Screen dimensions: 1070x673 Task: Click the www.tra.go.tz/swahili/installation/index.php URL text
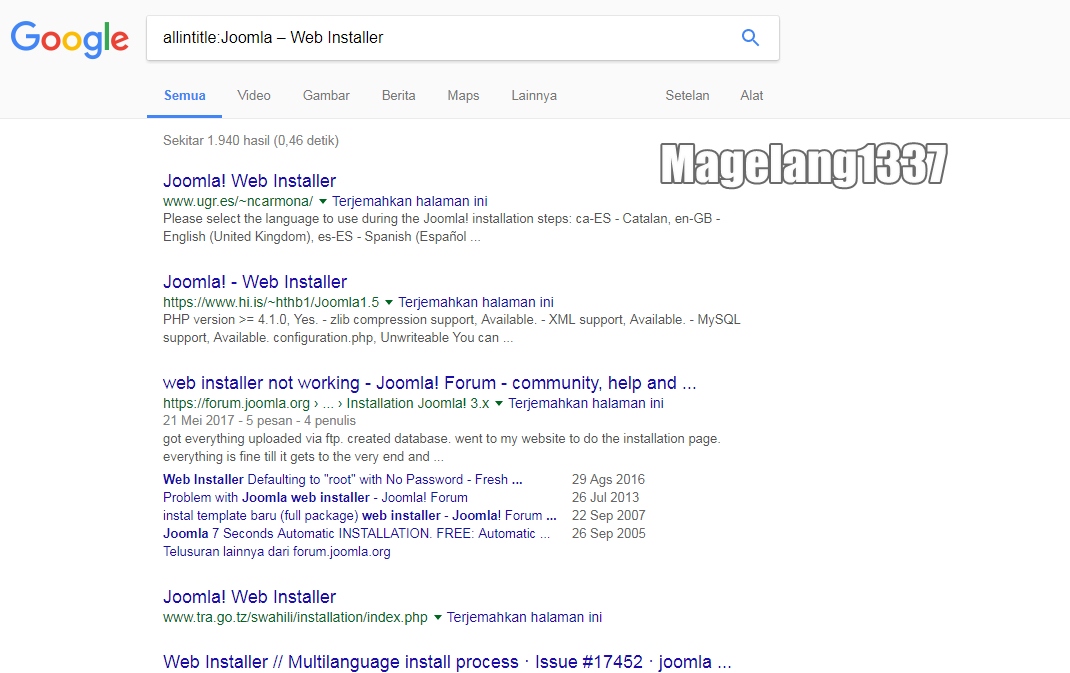tap(295, 618)
